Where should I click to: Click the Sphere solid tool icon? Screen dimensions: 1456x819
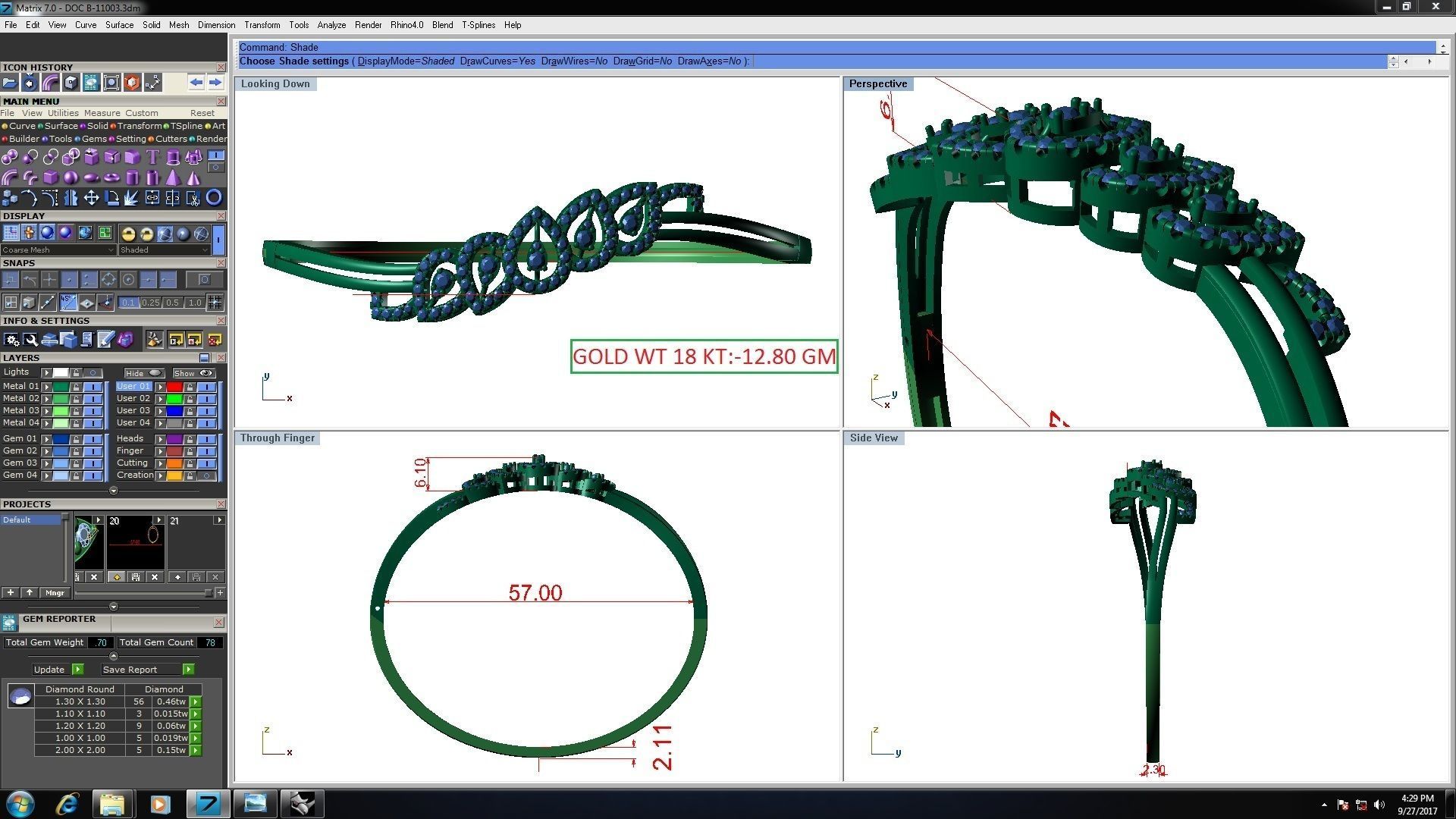pyautogui.click(x=71, y=177)
